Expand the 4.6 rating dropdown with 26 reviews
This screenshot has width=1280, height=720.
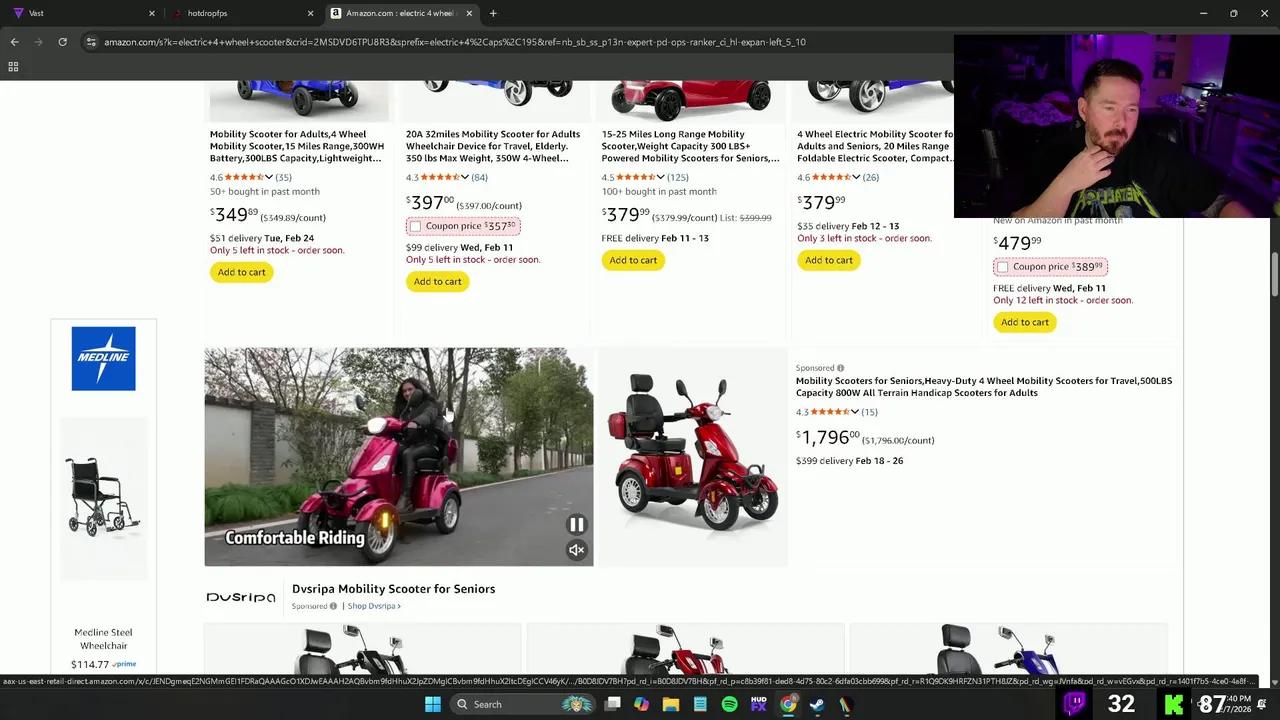click(x=855, y=177)
